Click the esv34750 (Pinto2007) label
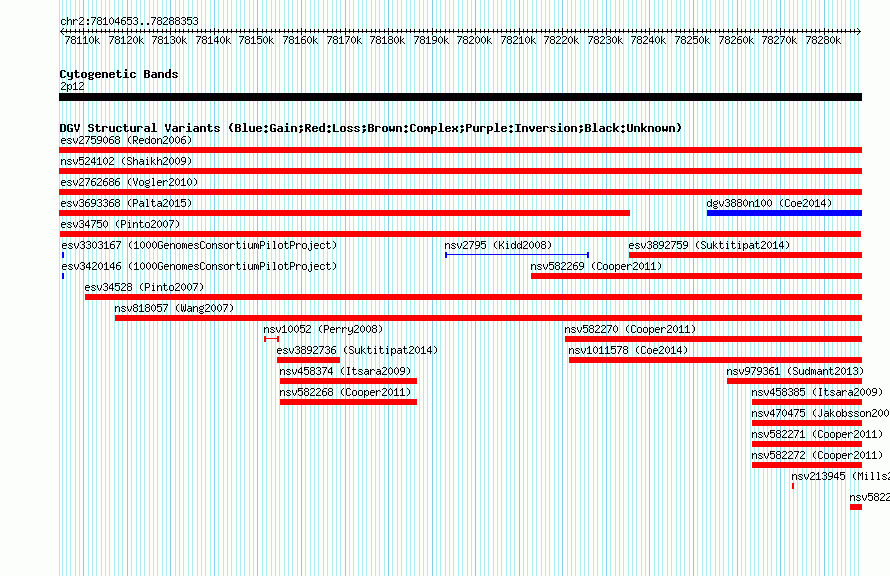 [x=120, y=224]
